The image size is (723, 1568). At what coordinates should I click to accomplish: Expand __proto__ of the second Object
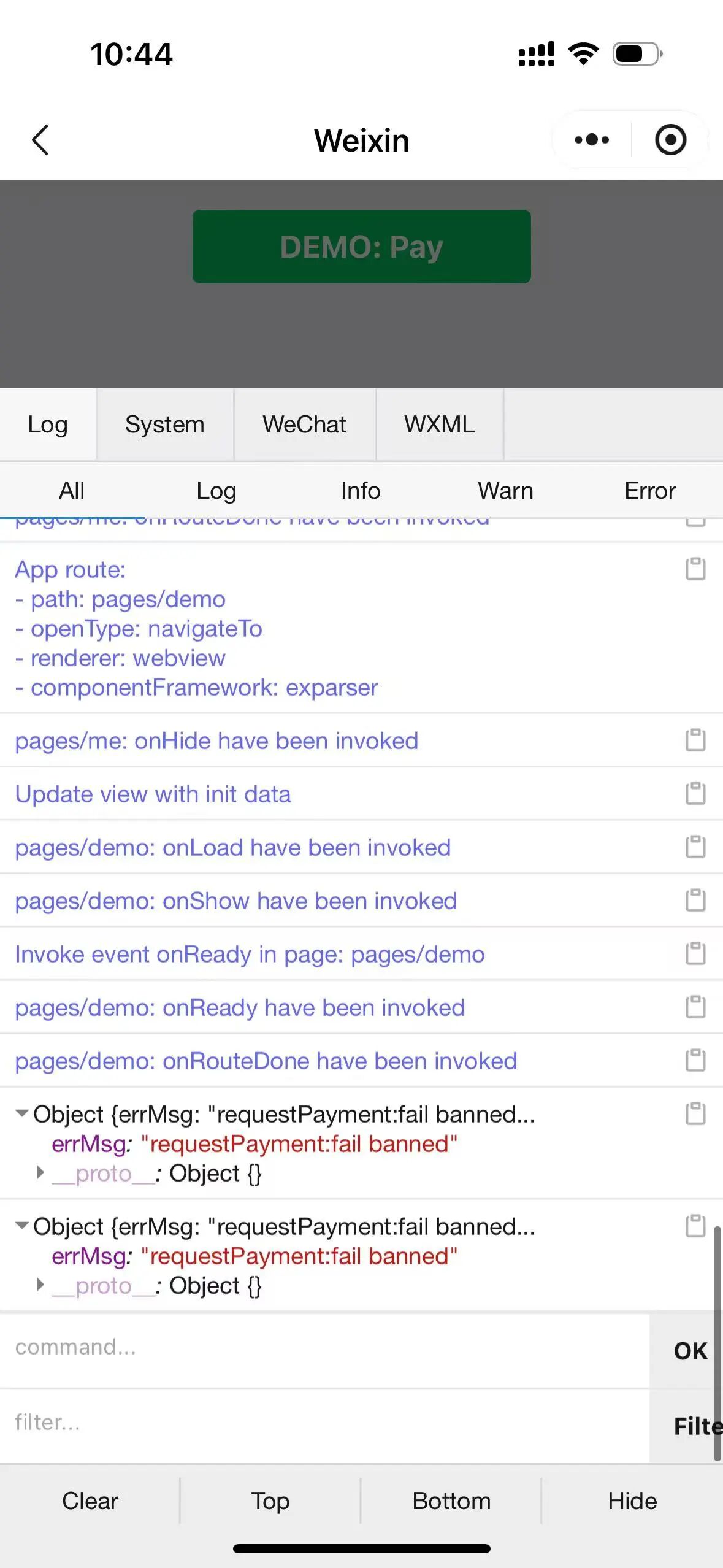(x=40, y=1285)
